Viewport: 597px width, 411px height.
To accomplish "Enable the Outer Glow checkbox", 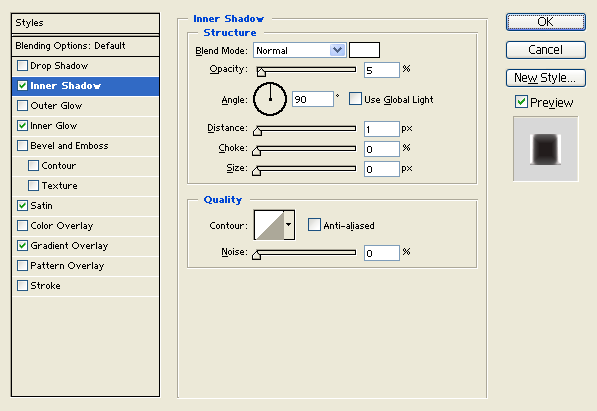I will [x=22, y=106].
